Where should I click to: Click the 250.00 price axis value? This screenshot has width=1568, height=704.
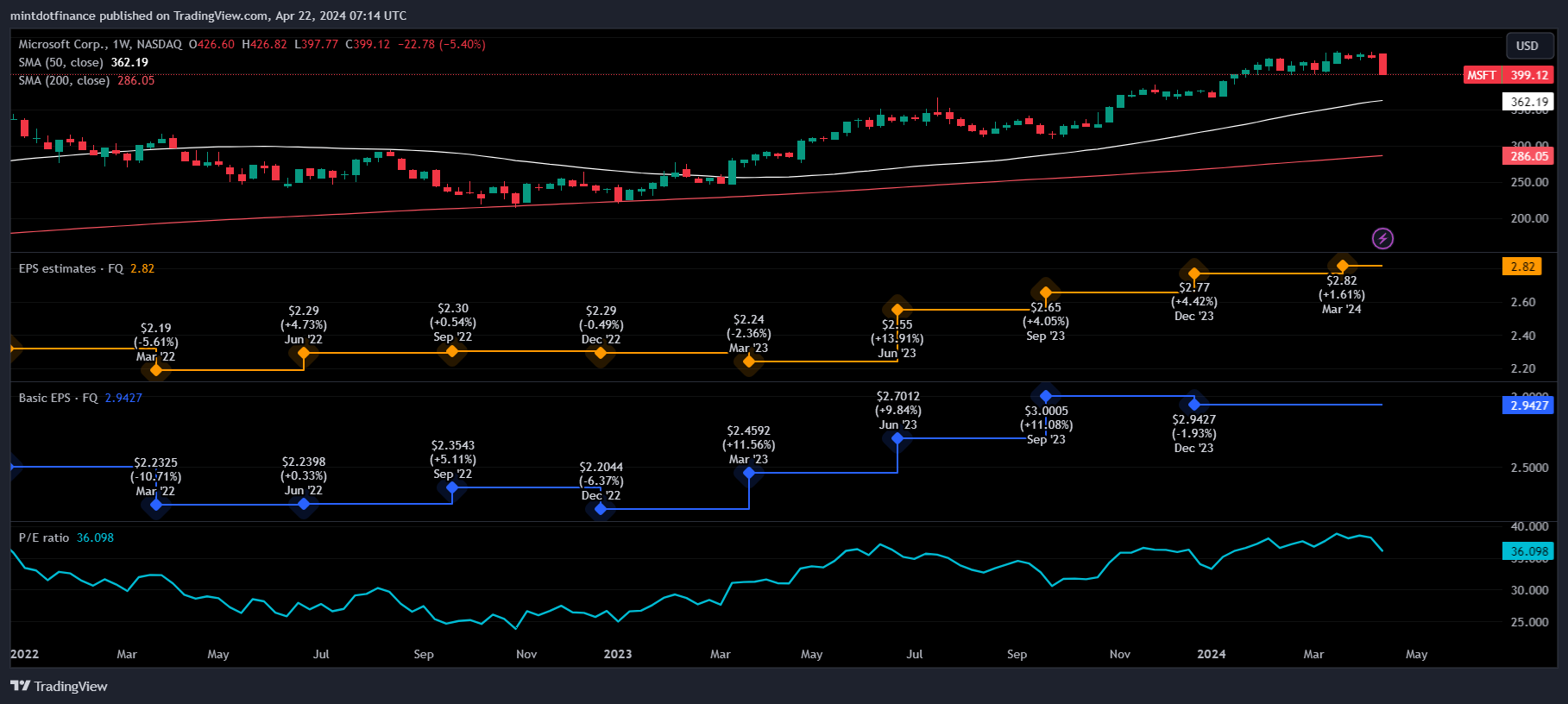point(1529,182)
